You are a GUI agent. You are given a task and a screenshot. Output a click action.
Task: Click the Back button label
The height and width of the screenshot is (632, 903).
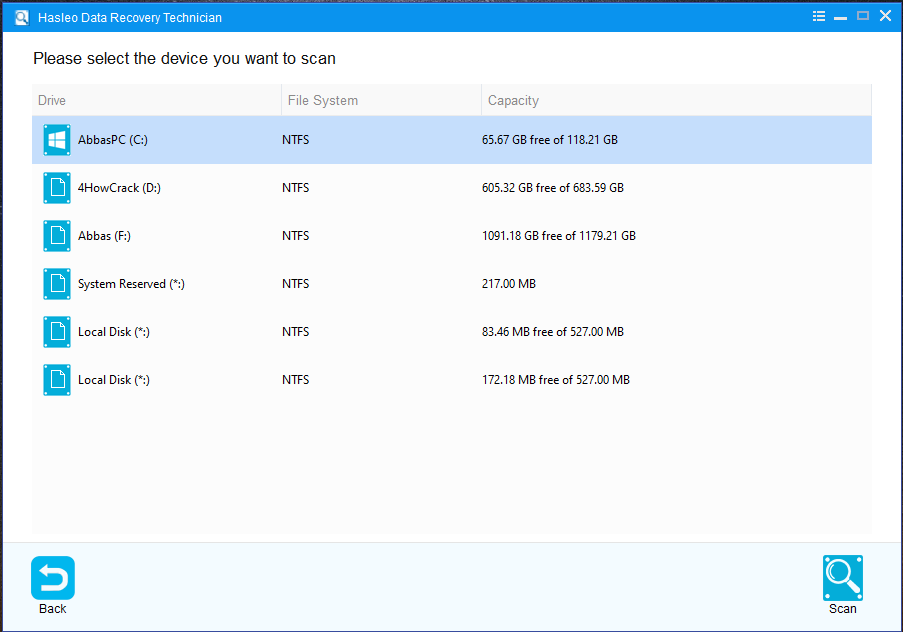[x=52, y=609]
